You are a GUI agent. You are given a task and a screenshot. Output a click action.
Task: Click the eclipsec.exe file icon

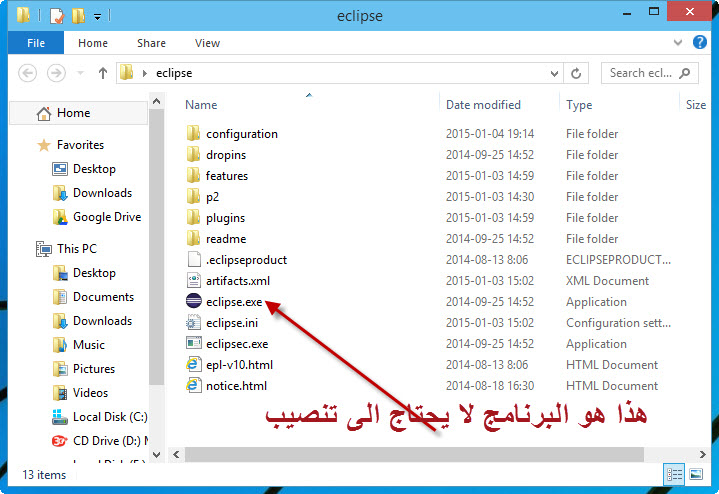click(x=194, y=343)
